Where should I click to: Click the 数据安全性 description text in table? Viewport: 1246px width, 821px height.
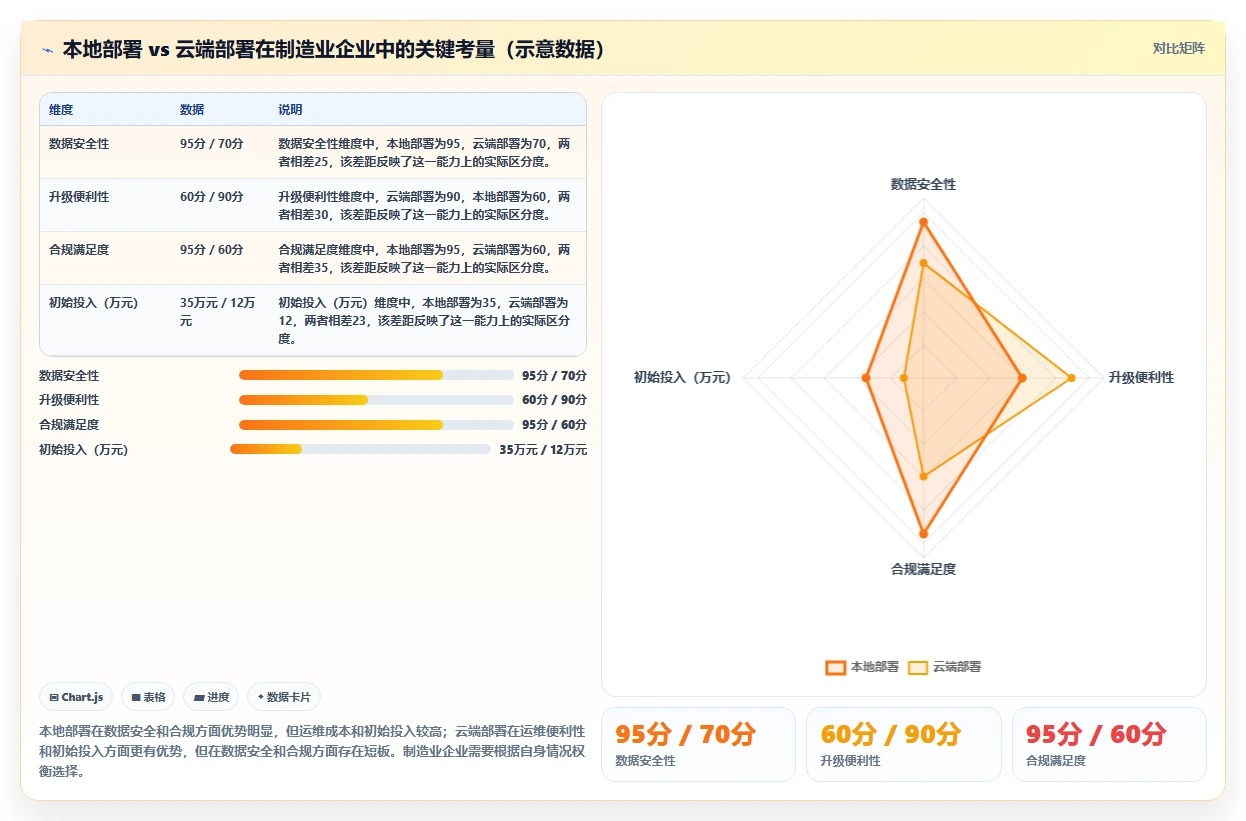pyautogui.click(x=425, y=152)
